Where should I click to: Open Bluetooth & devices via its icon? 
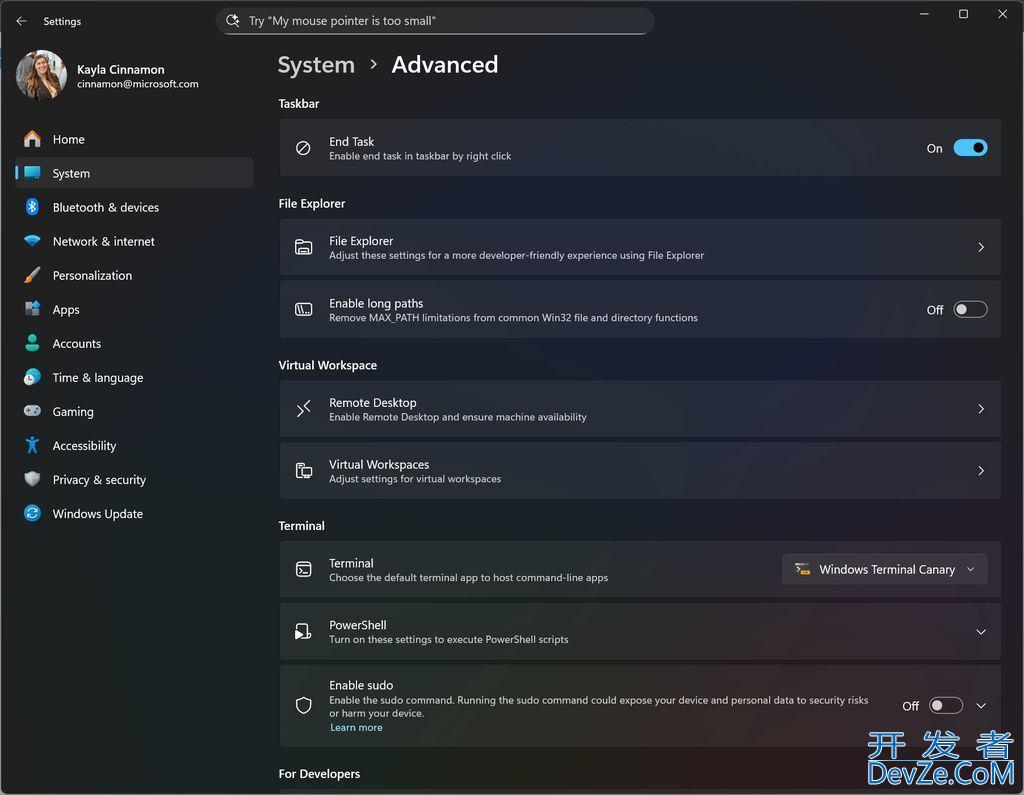pos(32,207)
